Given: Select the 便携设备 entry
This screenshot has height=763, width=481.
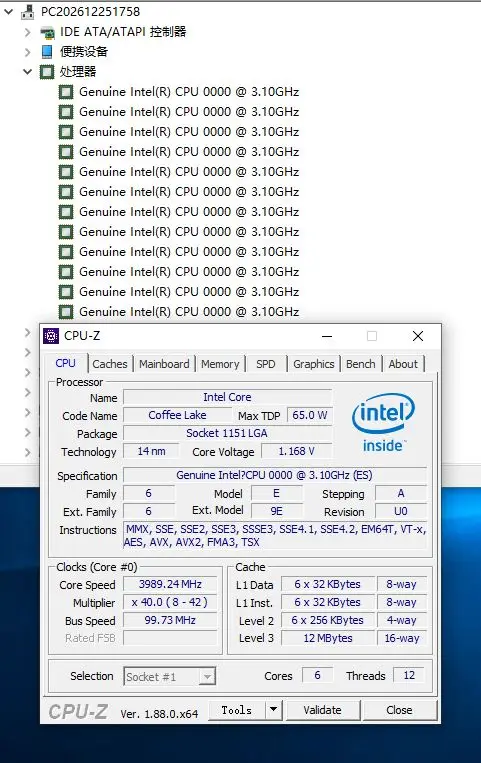Looking at the screenshot, I should click(x=84, y=52).
